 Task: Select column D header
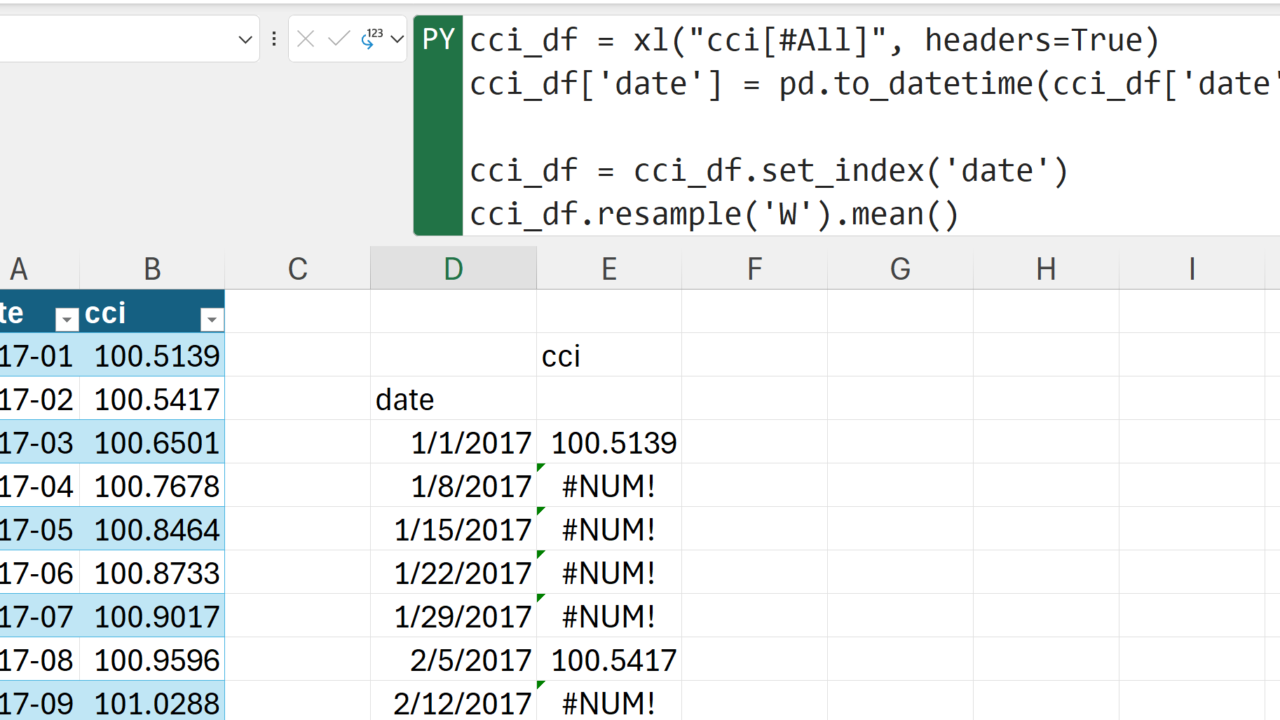point(453,268)
